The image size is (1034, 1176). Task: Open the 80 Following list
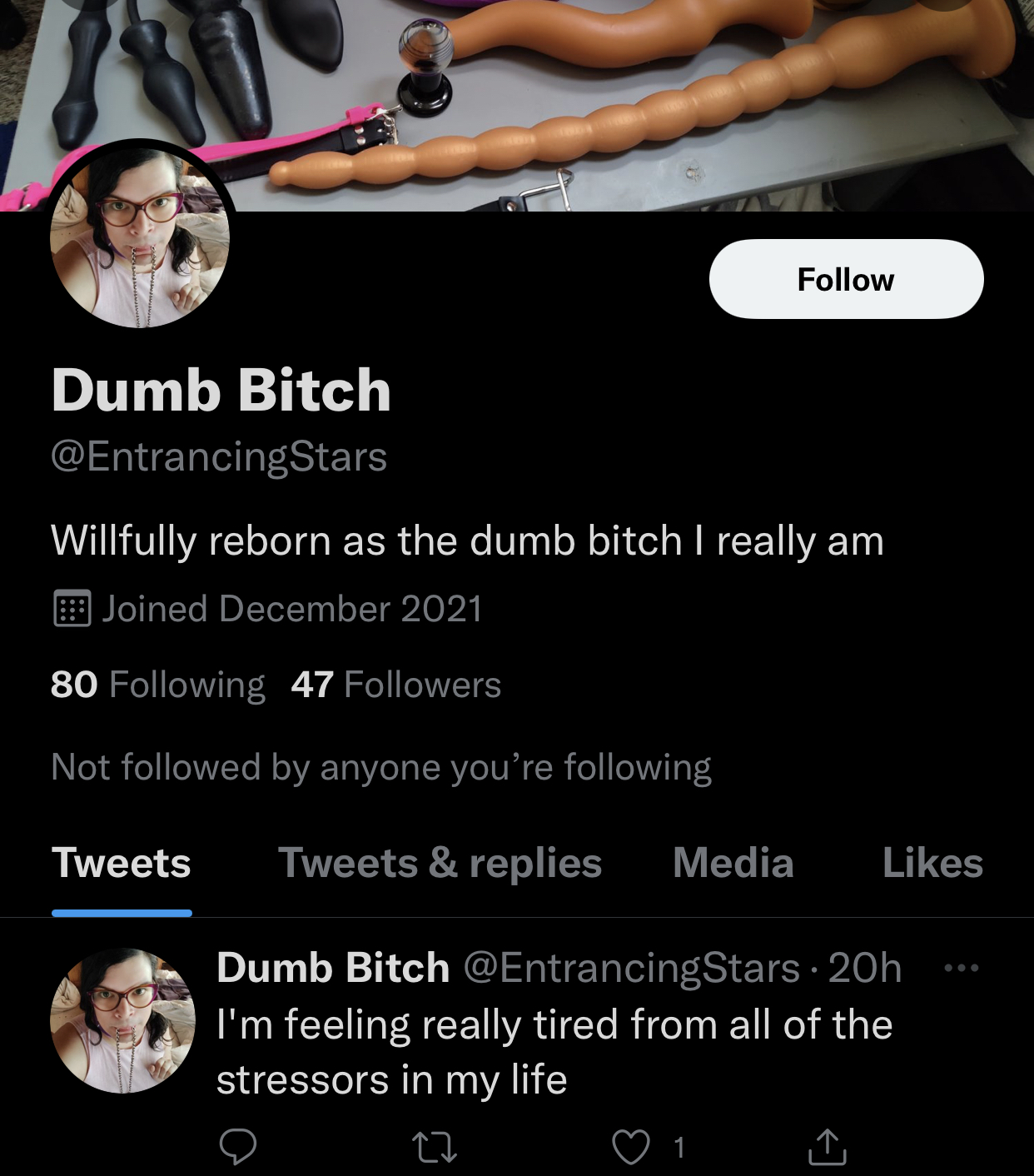click(x=157, y=685)
